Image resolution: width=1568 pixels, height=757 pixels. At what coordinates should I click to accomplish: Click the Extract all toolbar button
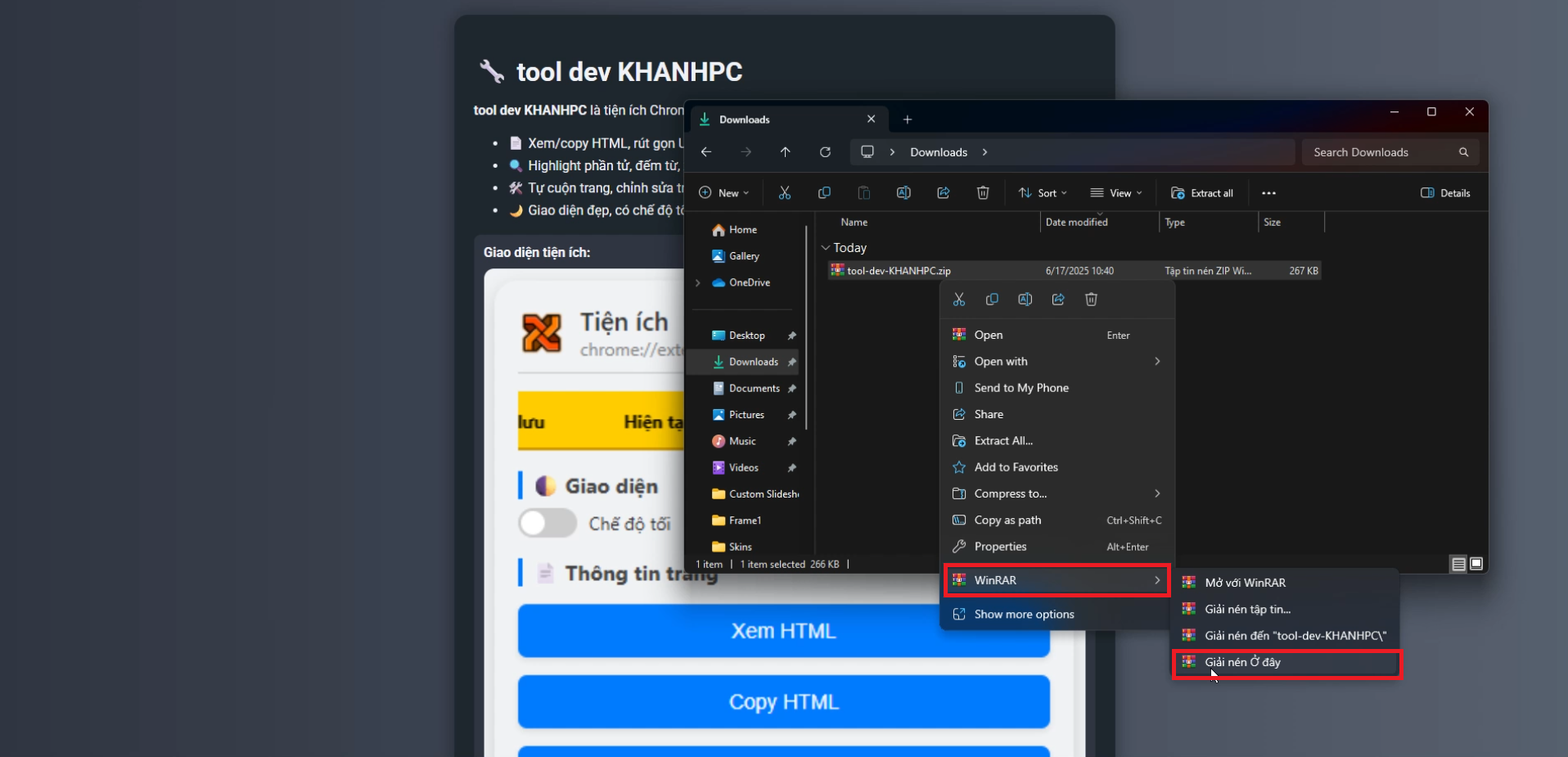(x=1201, y=193)
